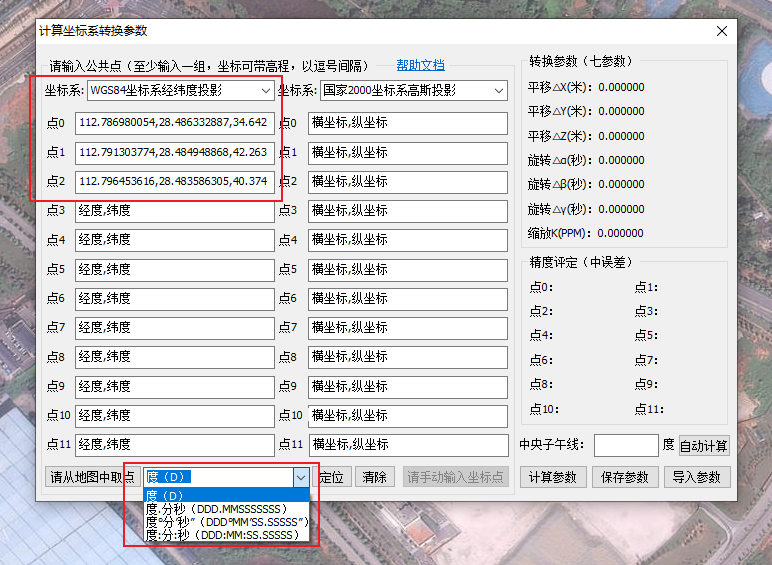Click the 缩放K(PPM) value 0.000000
Image resolution: width=772 pixels, height=565 pixels.
[620, 233]
